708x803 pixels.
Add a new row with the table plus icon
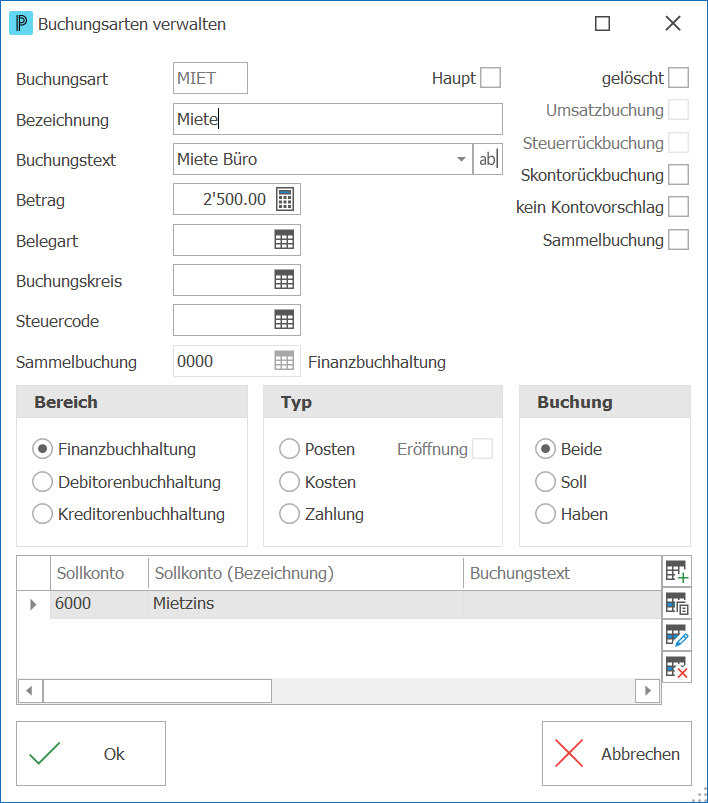[677, 571]
